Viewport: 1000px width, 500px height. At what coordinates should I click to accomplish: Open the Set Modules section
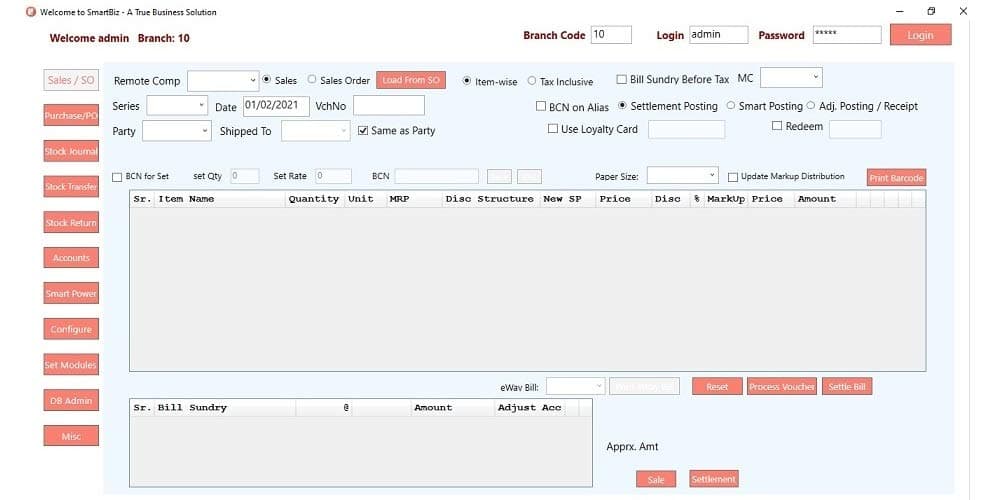71,365
